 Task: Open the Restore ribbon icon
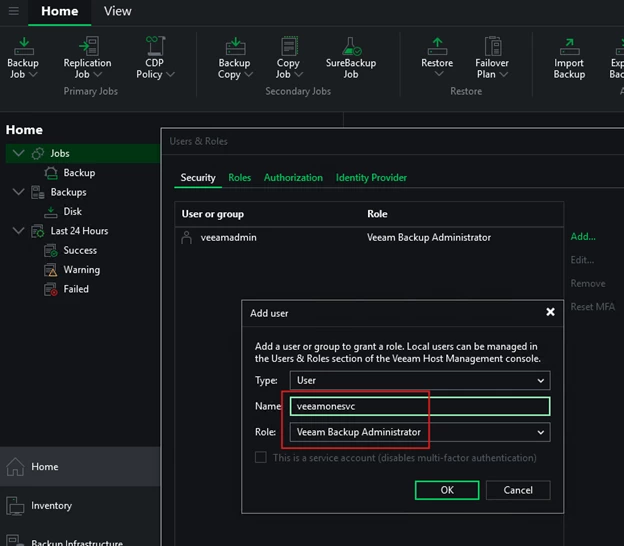click(x=436, y=57)
